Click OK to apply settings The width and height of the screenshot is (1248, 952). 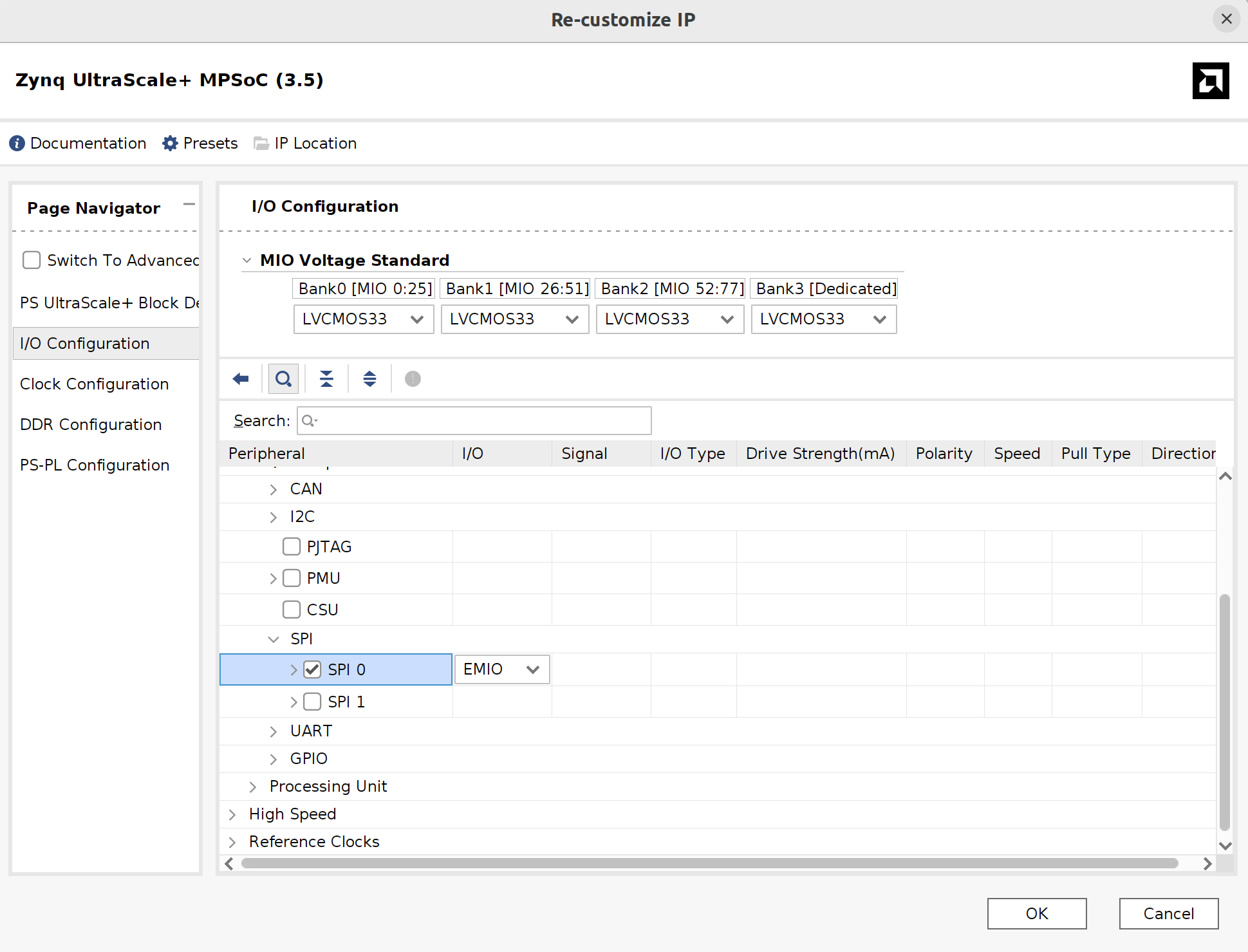[x=1037, y=913]
